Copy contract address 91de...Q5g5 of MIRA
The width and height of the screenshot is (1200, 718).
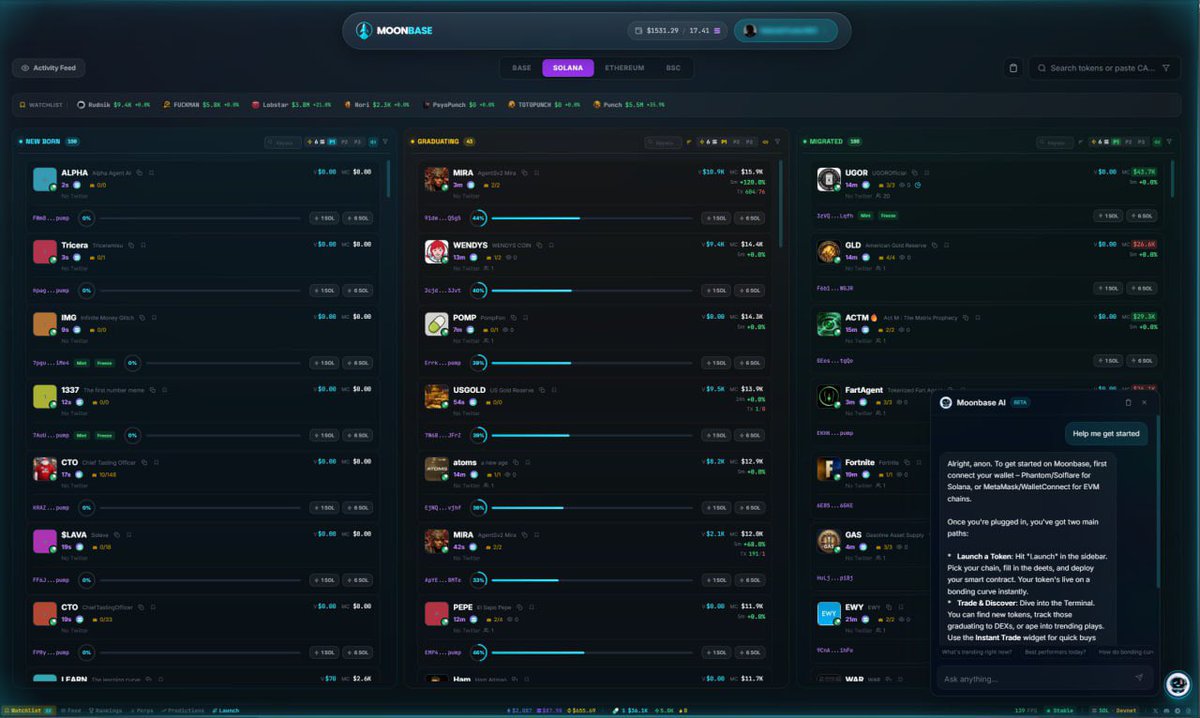pyautogui.click(x=443, y=217)
